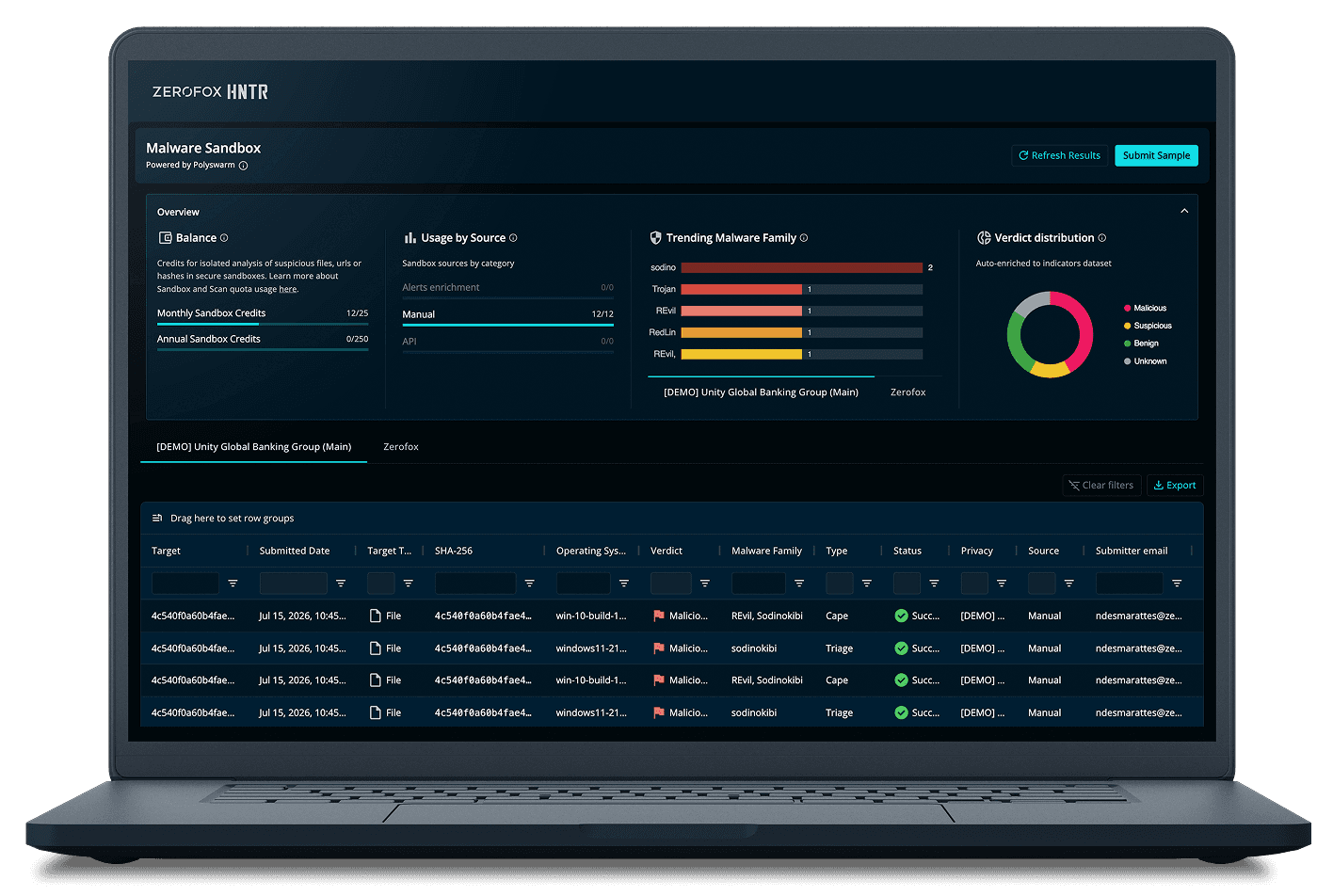Toggle the Suspicious legend entry
The image size is (1333, 896).
click(1148, 326)
